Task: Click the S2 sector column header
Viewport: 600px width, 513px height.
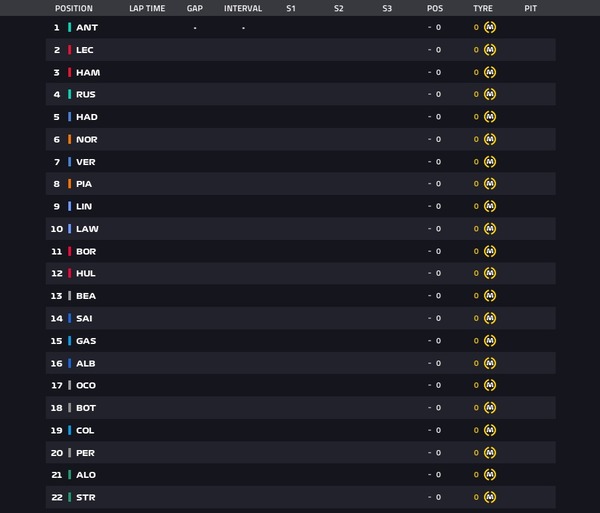Action: click(339, 8)
